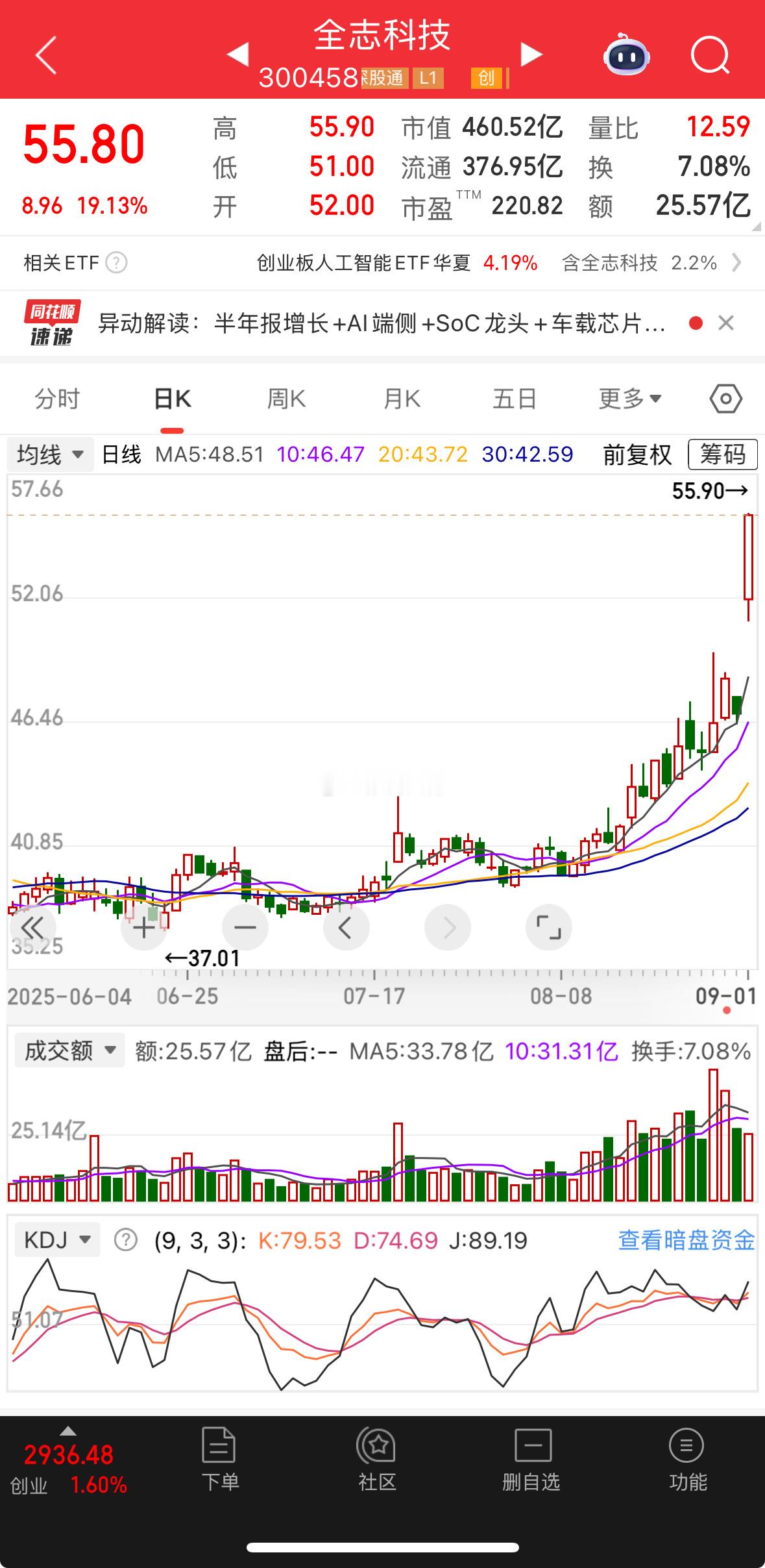Open 功能 functions menu
The image size is (765, 1568).
pos(686,1460)
